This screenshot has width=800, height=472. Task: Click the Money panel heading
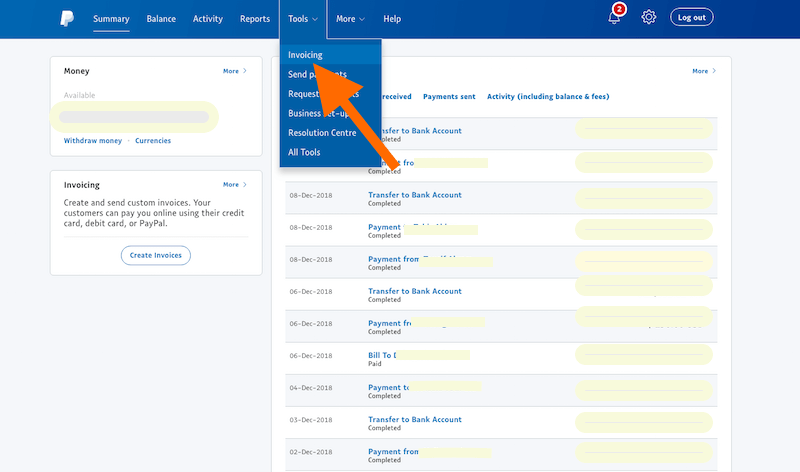(77, 71)
